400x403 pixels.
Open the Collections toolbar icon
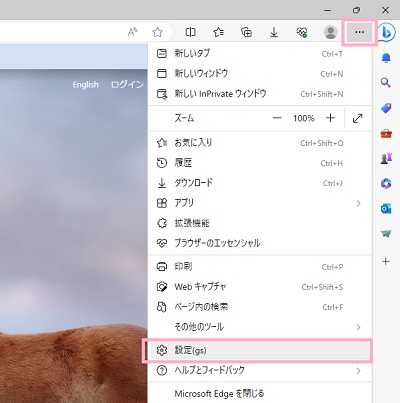246,32
